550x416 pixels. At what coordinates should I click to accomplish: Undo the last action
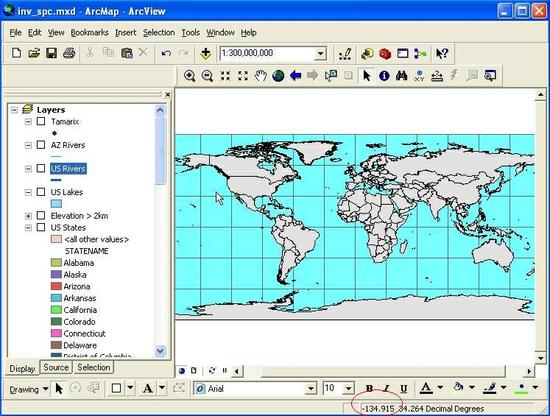(x=166, y=53)
